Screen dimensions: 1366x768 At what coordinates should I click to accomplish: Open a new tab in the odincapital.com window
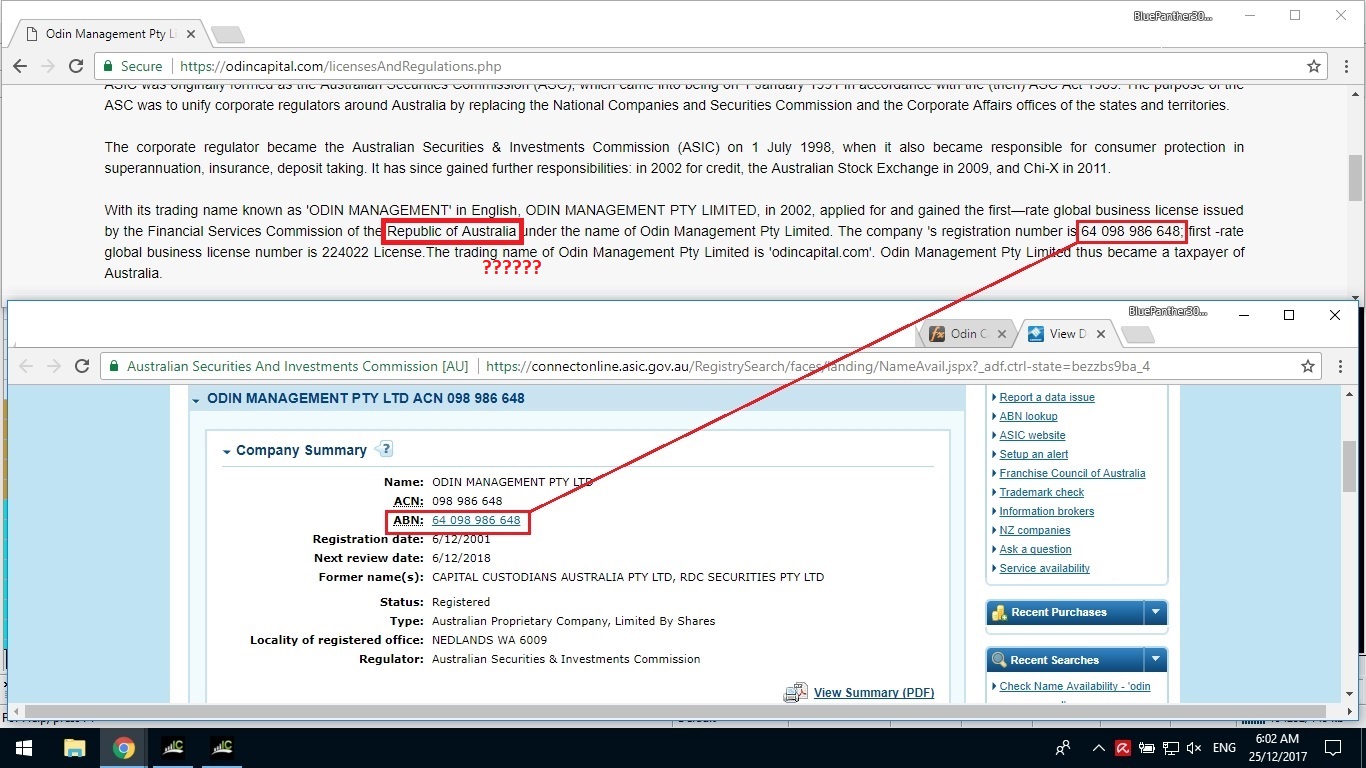pyautogui.click(x=228, y=35)
